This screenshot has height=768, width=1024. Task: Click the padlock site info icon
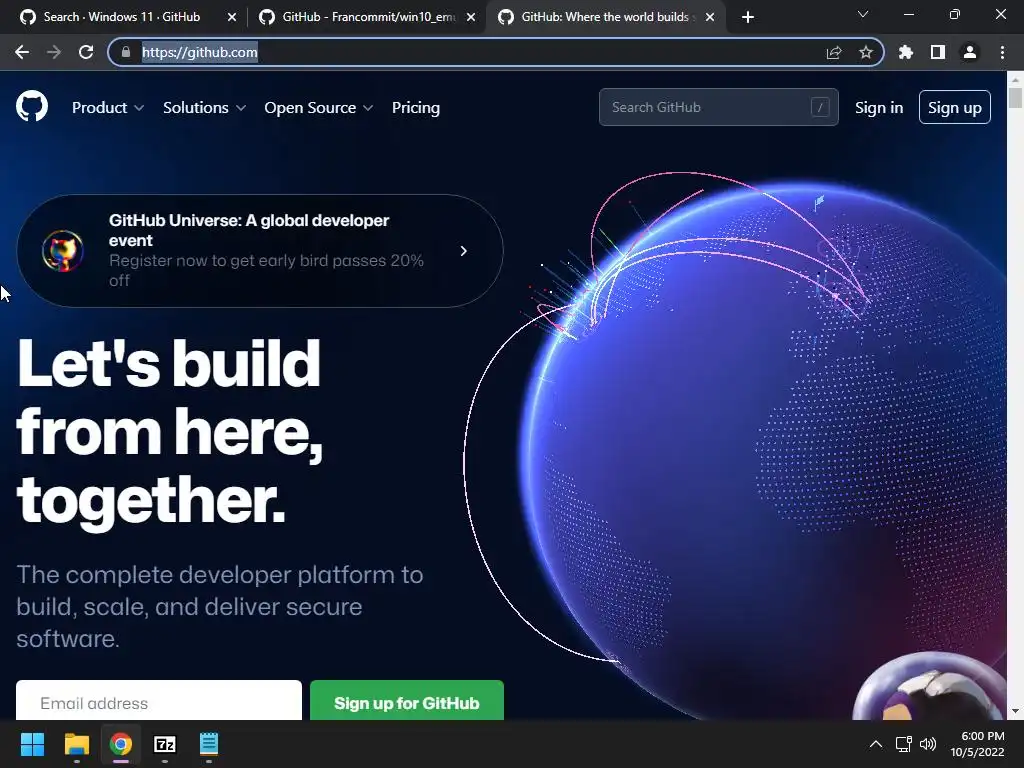[x=126, y=52]
